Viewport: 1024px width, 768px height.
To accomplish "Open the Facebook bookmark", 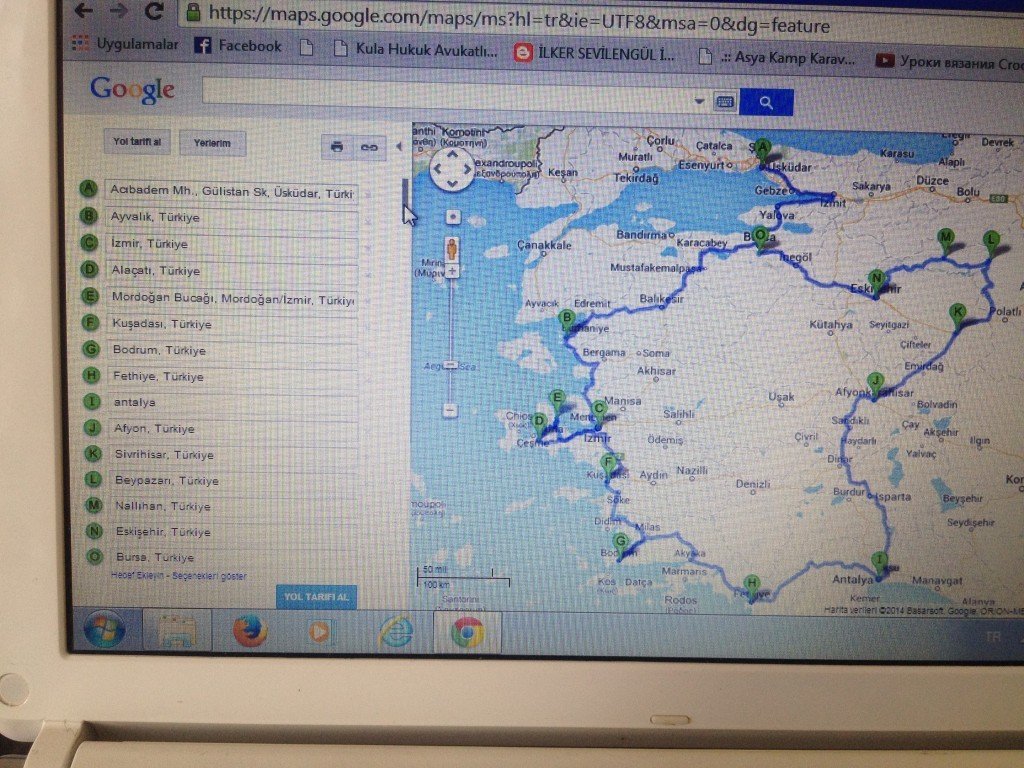I will tap(238, 46).
